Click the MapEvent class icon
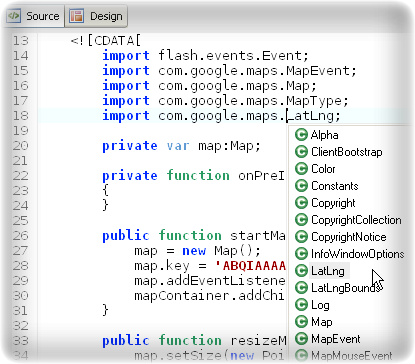 [301, 339]
